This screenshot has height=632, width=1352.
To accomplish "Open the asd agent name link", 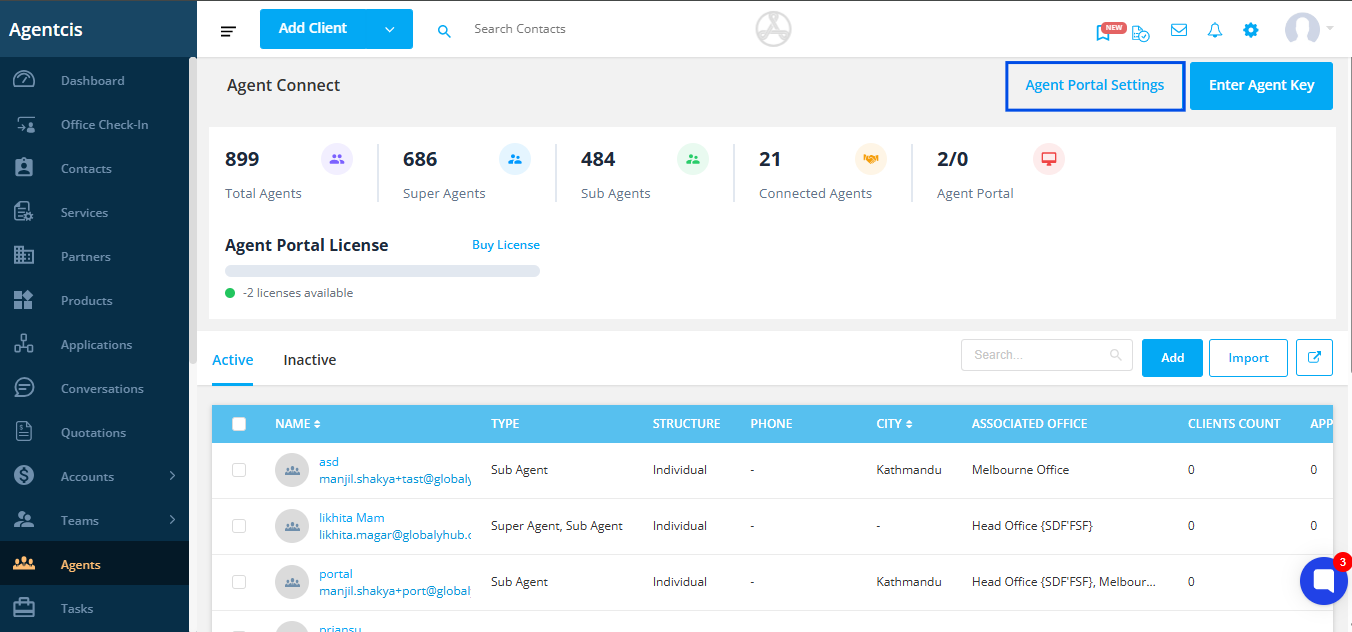I will (329, 462).
